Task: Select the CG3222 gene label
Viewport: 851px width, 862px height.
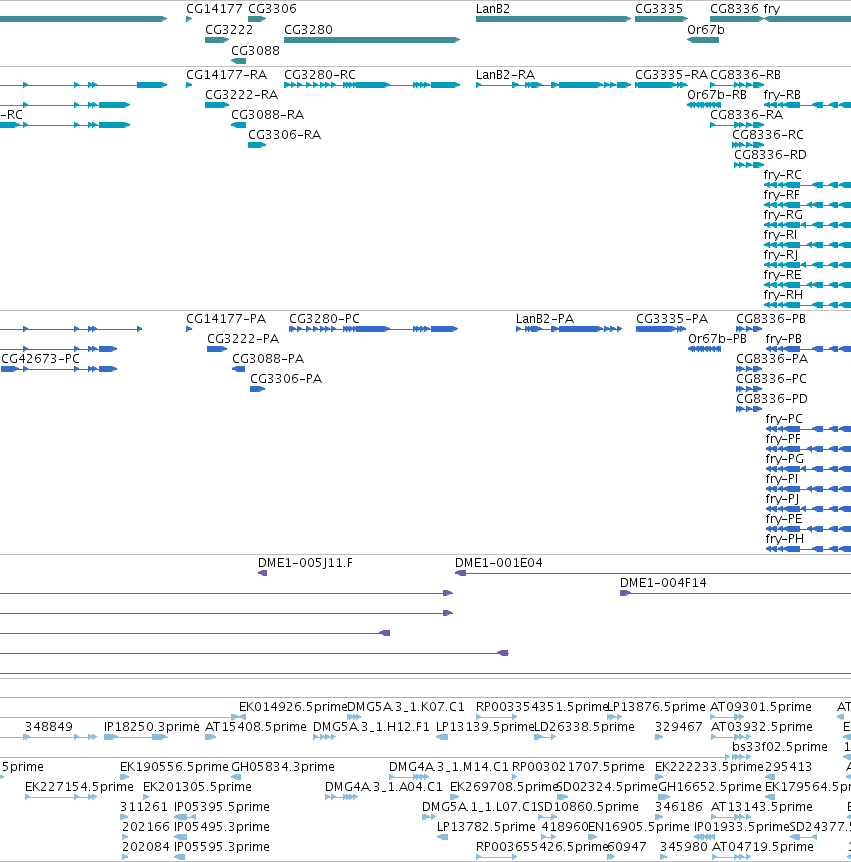Action: point(229,30)
